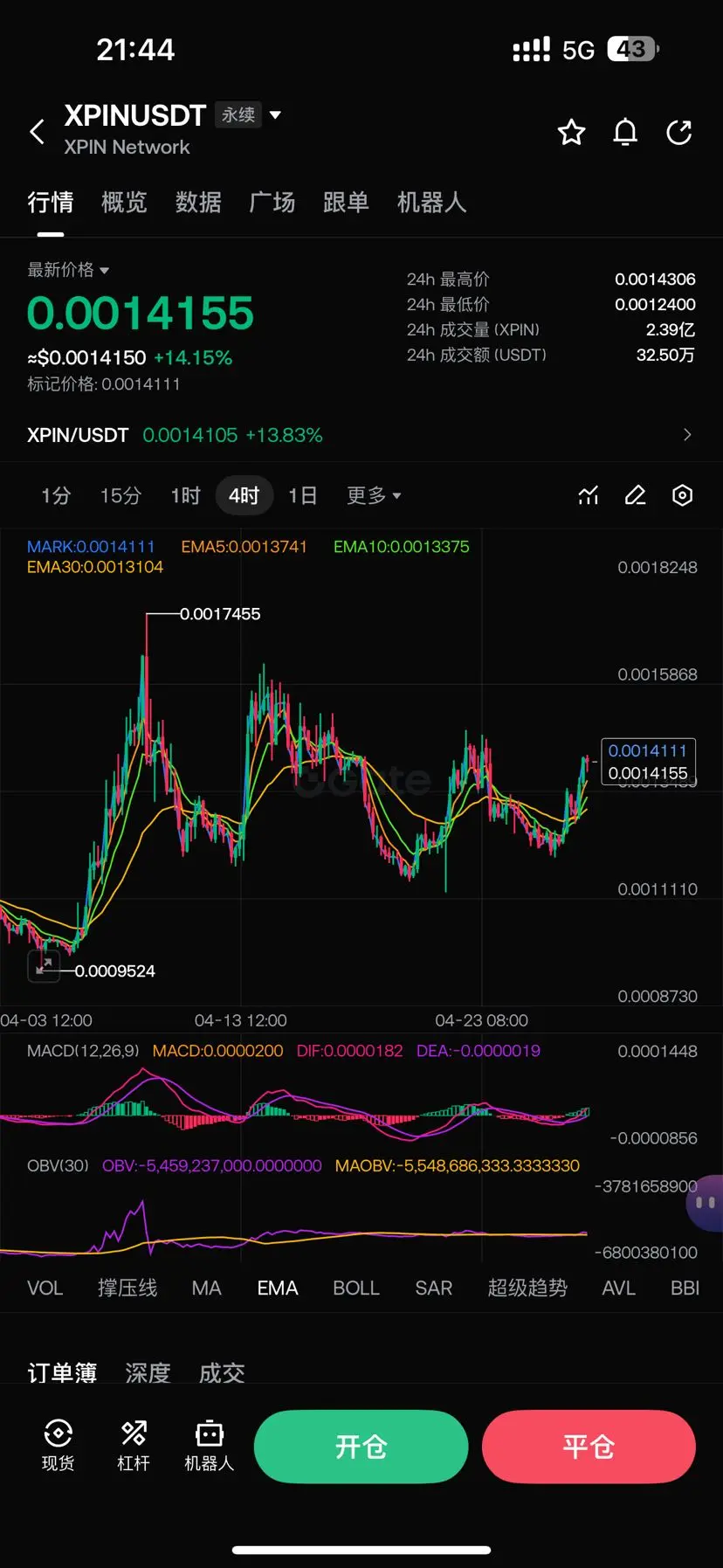The image size is (723, 1568).
Task: Add XPINUSDT to favorites star
Action: coord(571,132)
